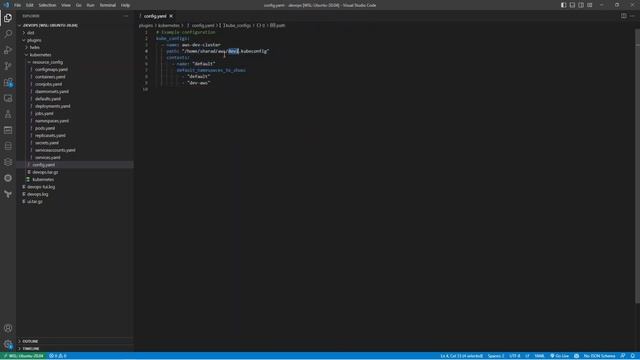The width and height of the screenshot is (640, 360).
Task: Open the Remote Explorer view
Action: click(x=8, y=98)
